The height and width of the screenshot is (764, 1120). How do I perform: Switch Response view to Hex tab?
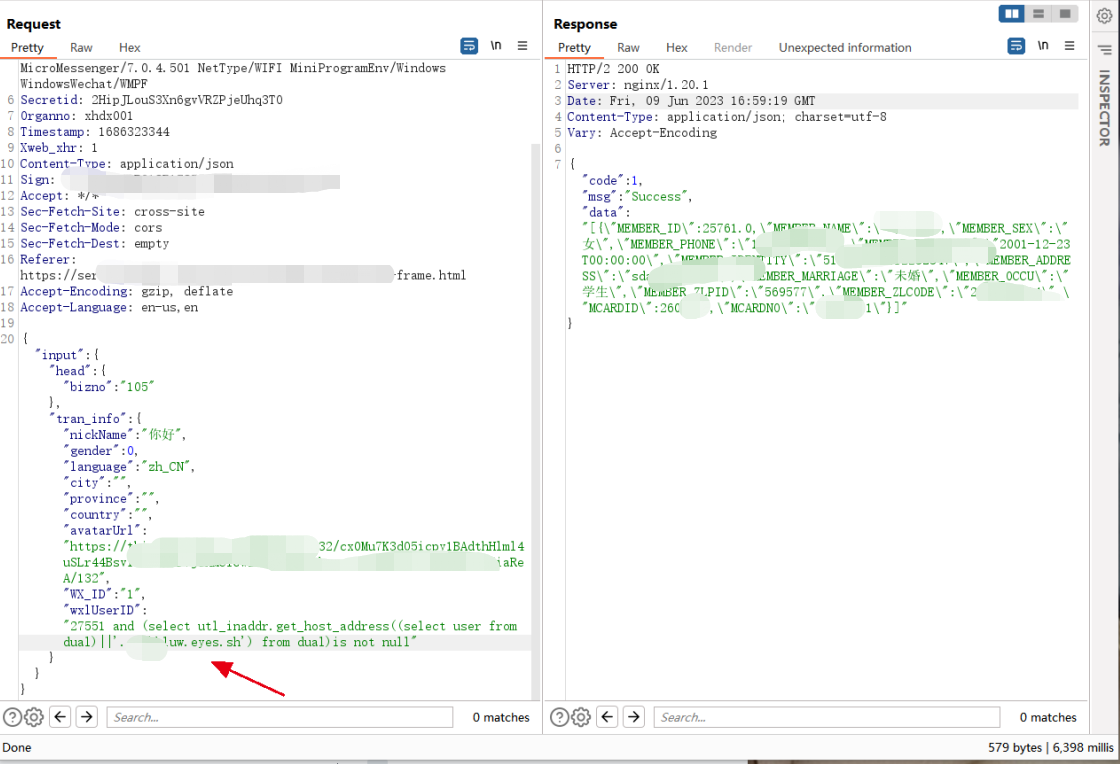coord(676,47)
